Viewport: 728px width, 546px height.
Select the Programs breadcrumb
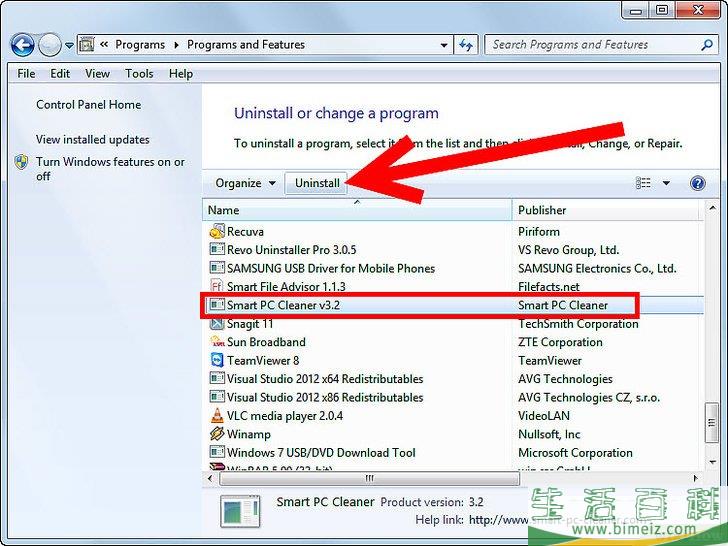[x=140, y=45]
